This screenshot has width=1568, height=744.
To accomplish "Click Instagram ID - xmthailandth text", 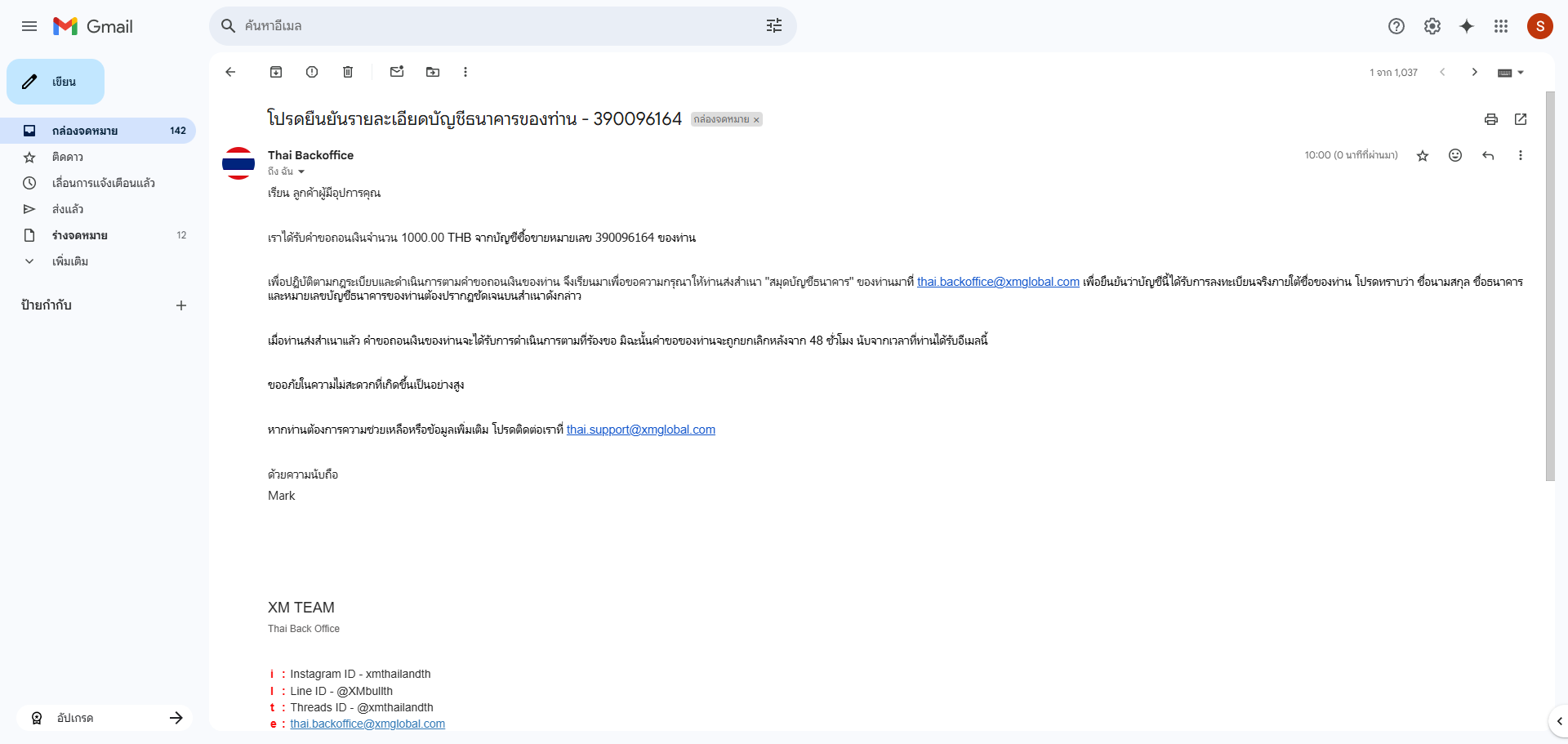I will [360, 674].
